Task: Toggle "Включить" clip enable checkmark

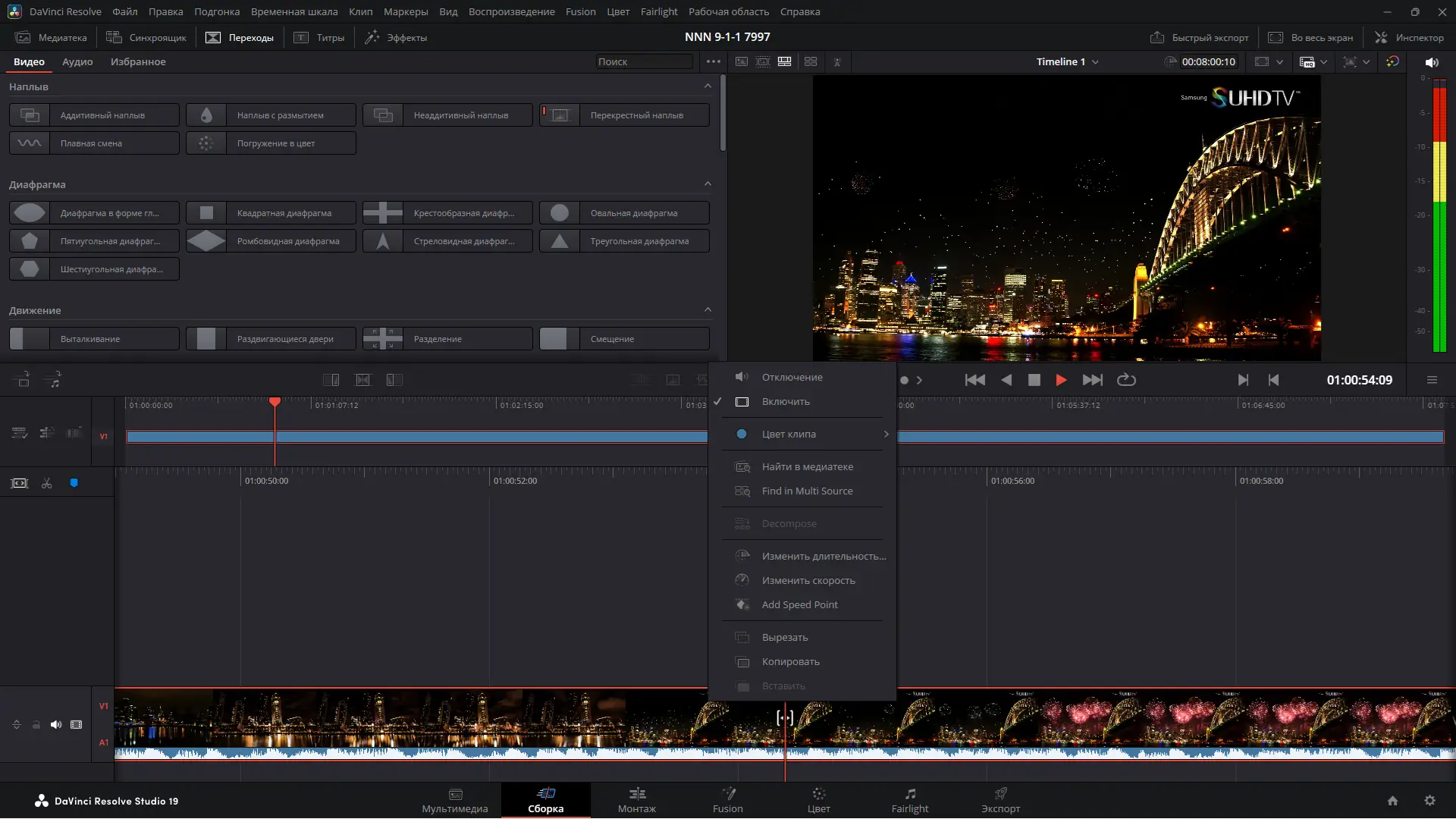Action: 786,402
